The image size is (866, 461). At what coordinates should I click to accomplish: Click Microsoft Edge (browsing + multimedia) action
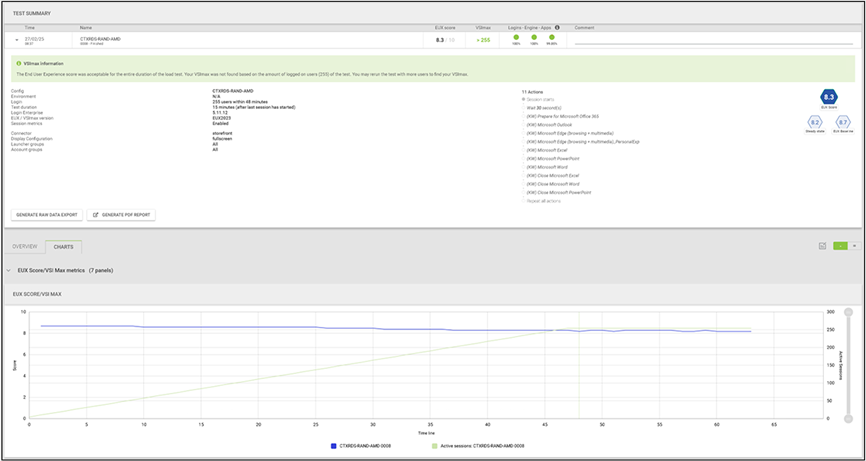point(570,133)
